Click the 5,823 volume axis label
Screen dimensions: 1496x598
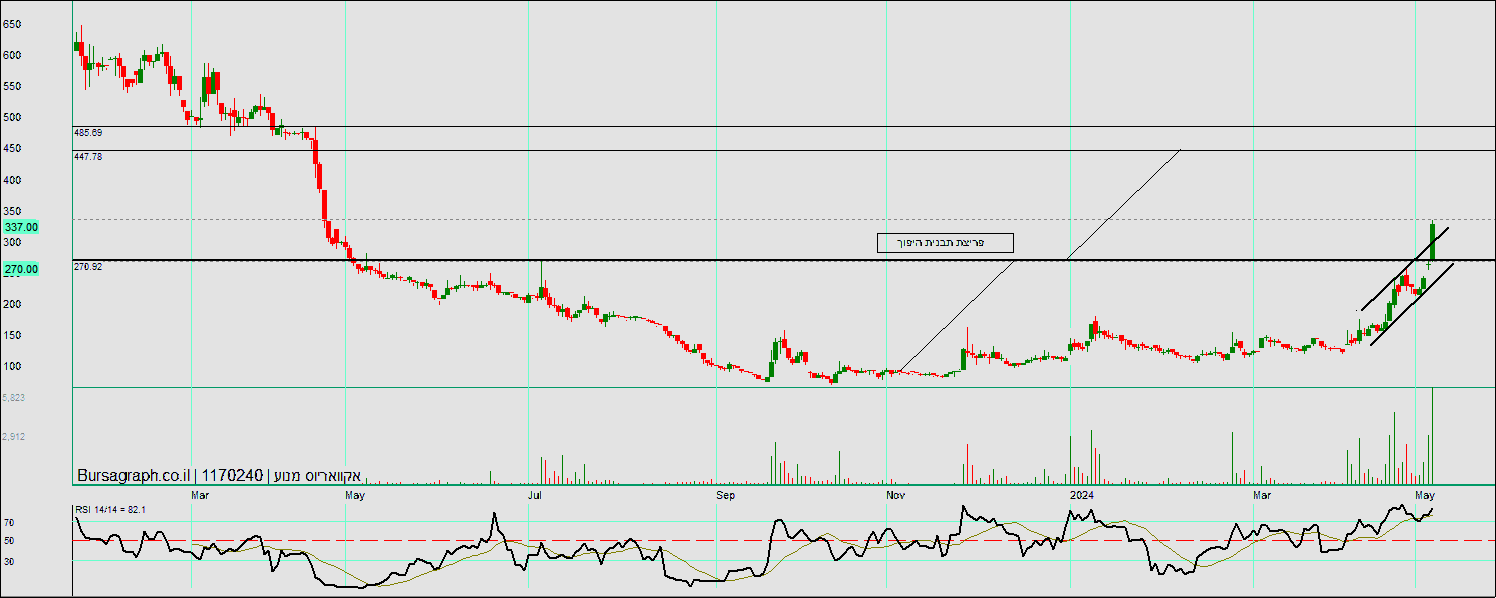14,397
